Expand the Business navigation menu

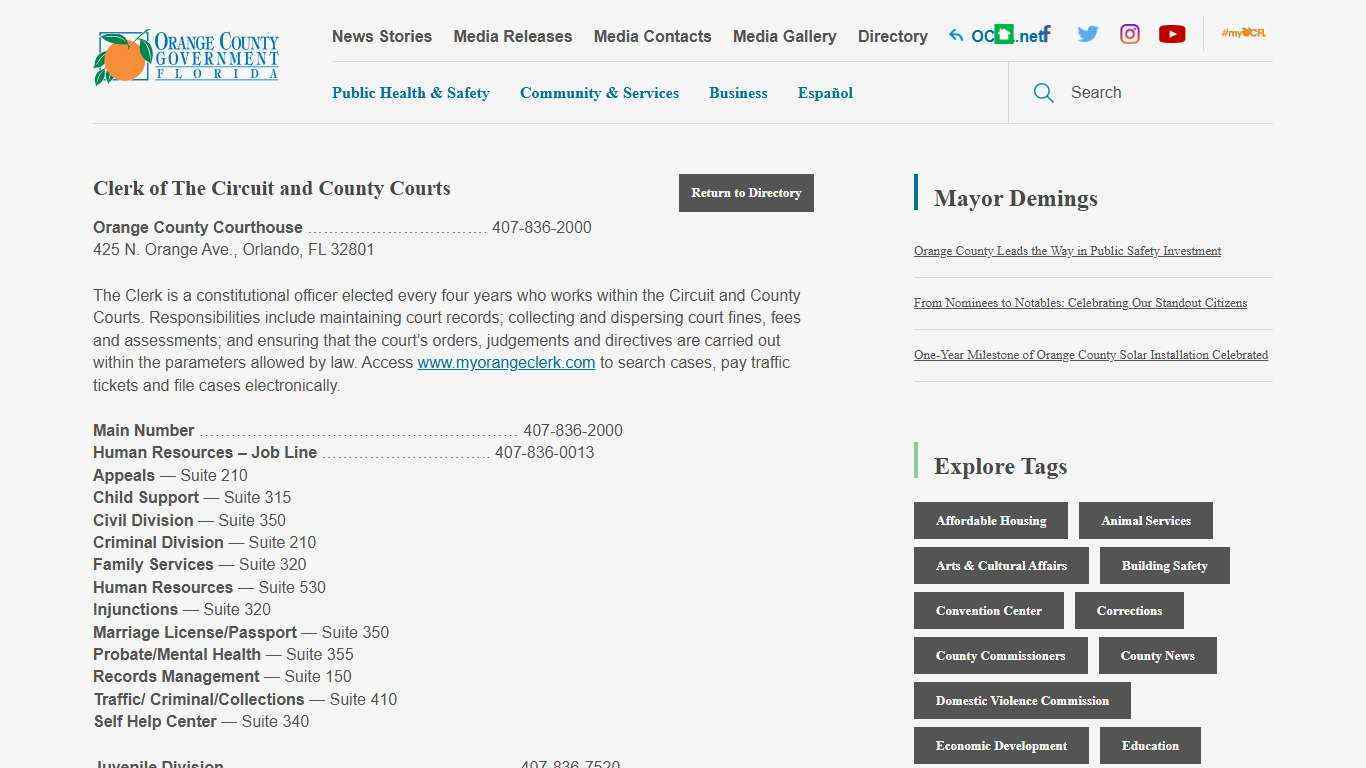coord(738,93)
